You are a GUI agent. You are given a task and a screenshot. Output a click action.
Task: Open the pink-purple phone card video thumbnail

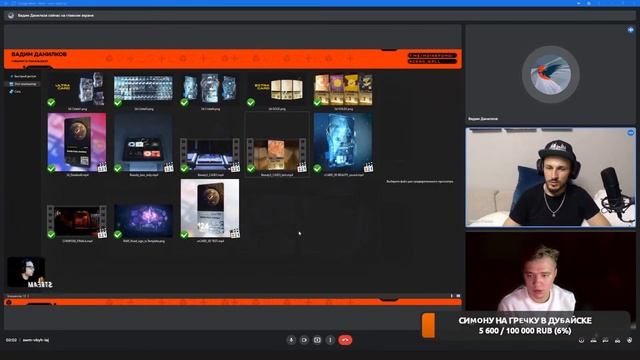(x=77, y=142)
